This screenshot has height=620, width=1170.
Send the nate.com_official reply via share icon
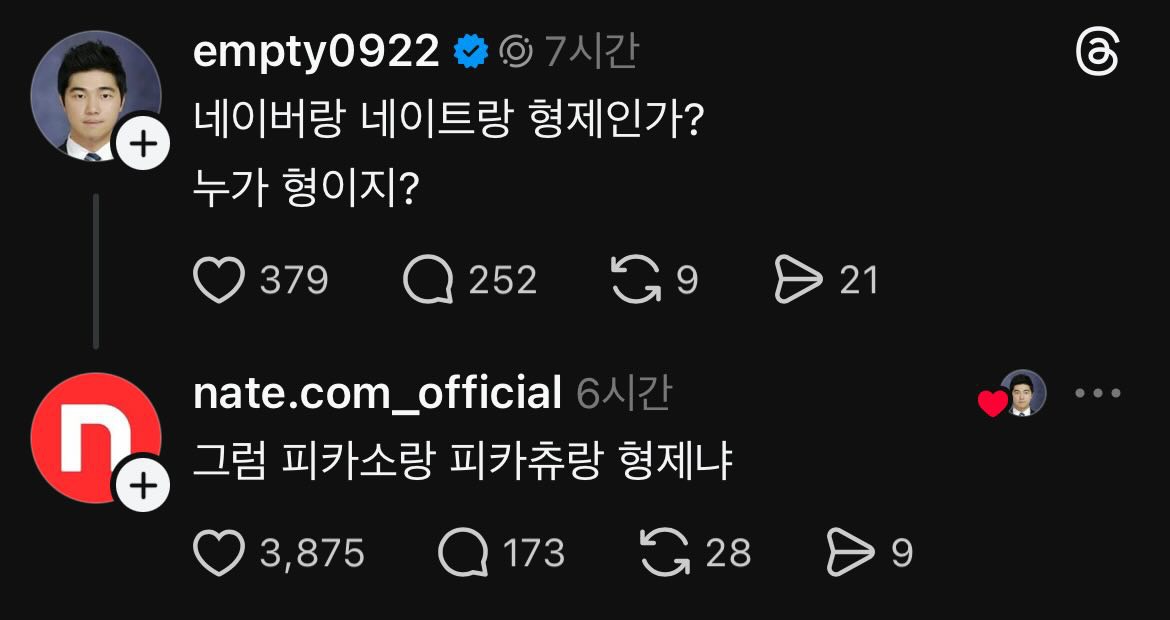[x=850, y=553]
